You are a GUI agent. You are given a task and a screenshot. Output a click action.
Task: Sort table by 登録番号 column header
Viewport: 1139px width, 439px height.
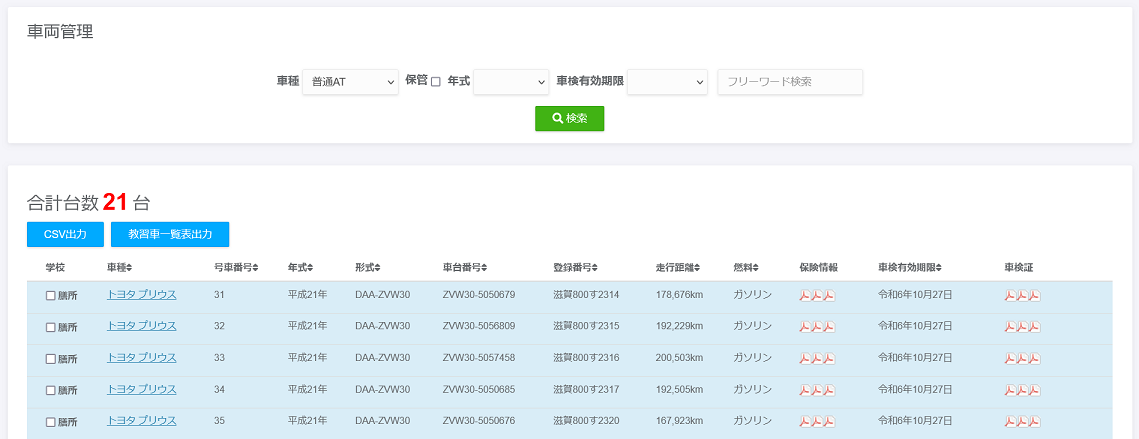click(x=575, y=268)
